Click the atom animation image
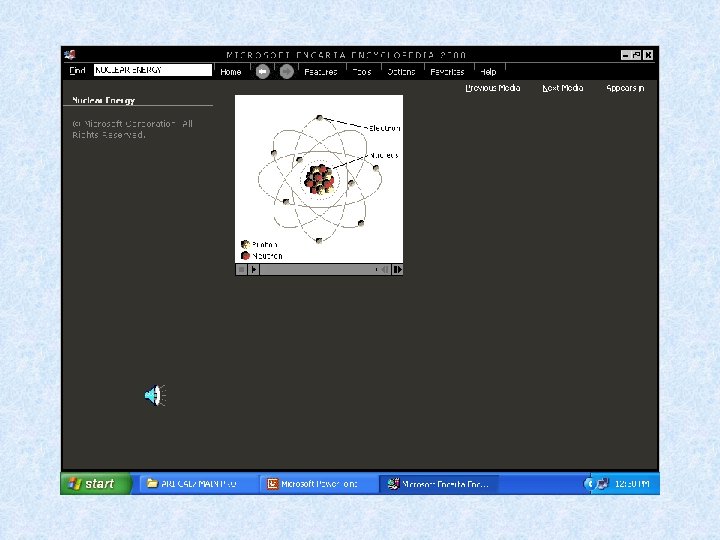This screenshot has height=540, width=720. pyautogui.click(x=319, y=179)
